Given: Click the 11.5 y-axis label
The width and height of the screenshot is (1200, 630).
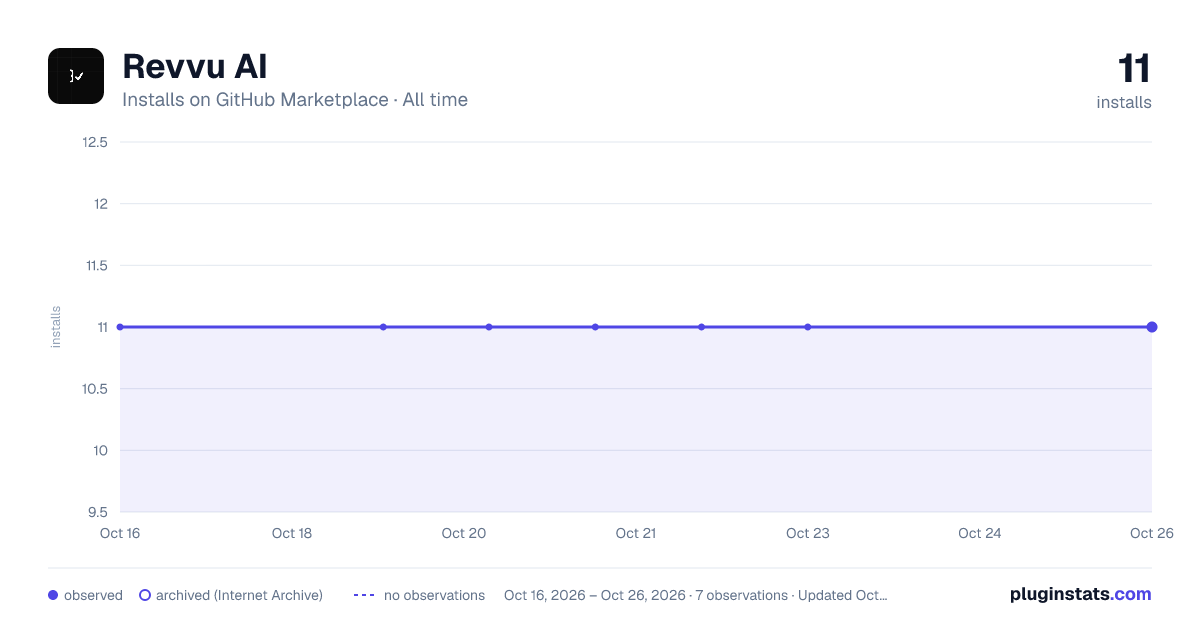Looking at the screenshot, I should pyautogui.click(x=96, y=266).
